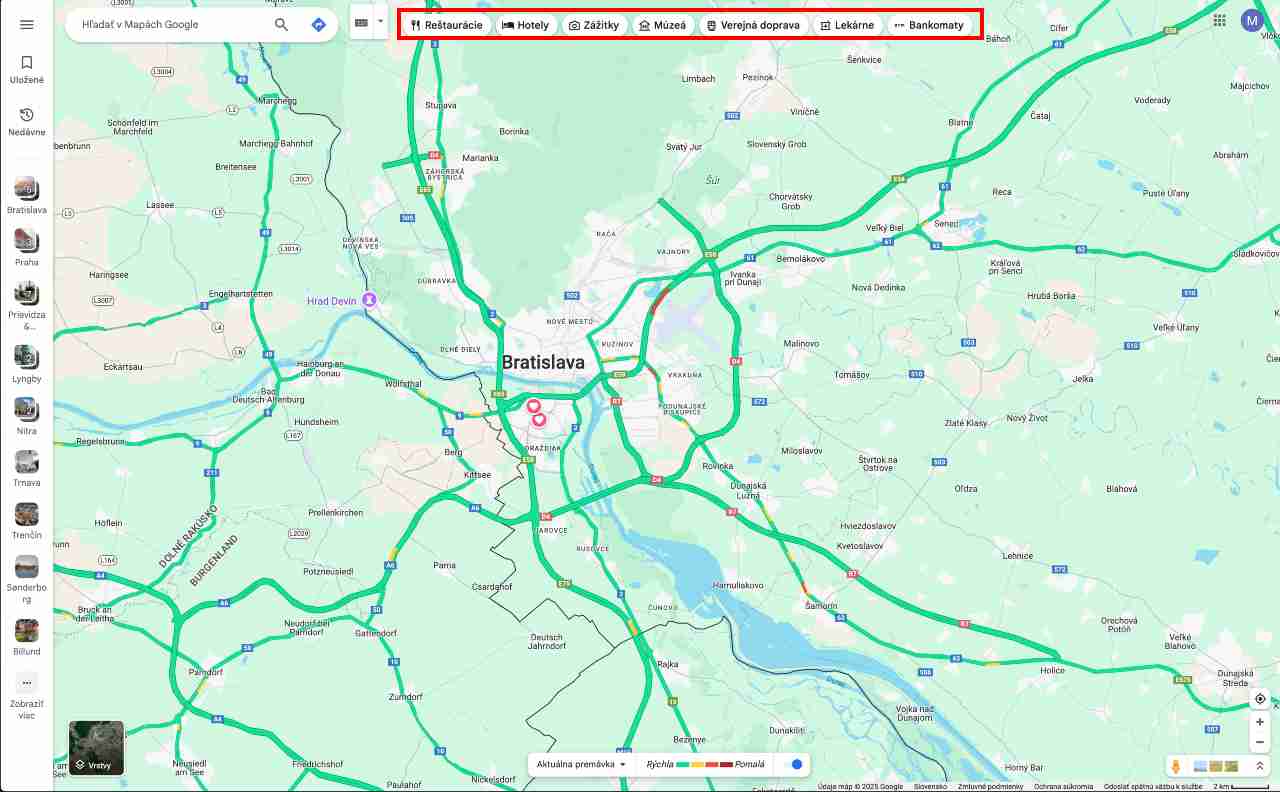
Task: Select the Hotely category chip
Action: click(x=526, y=25)
